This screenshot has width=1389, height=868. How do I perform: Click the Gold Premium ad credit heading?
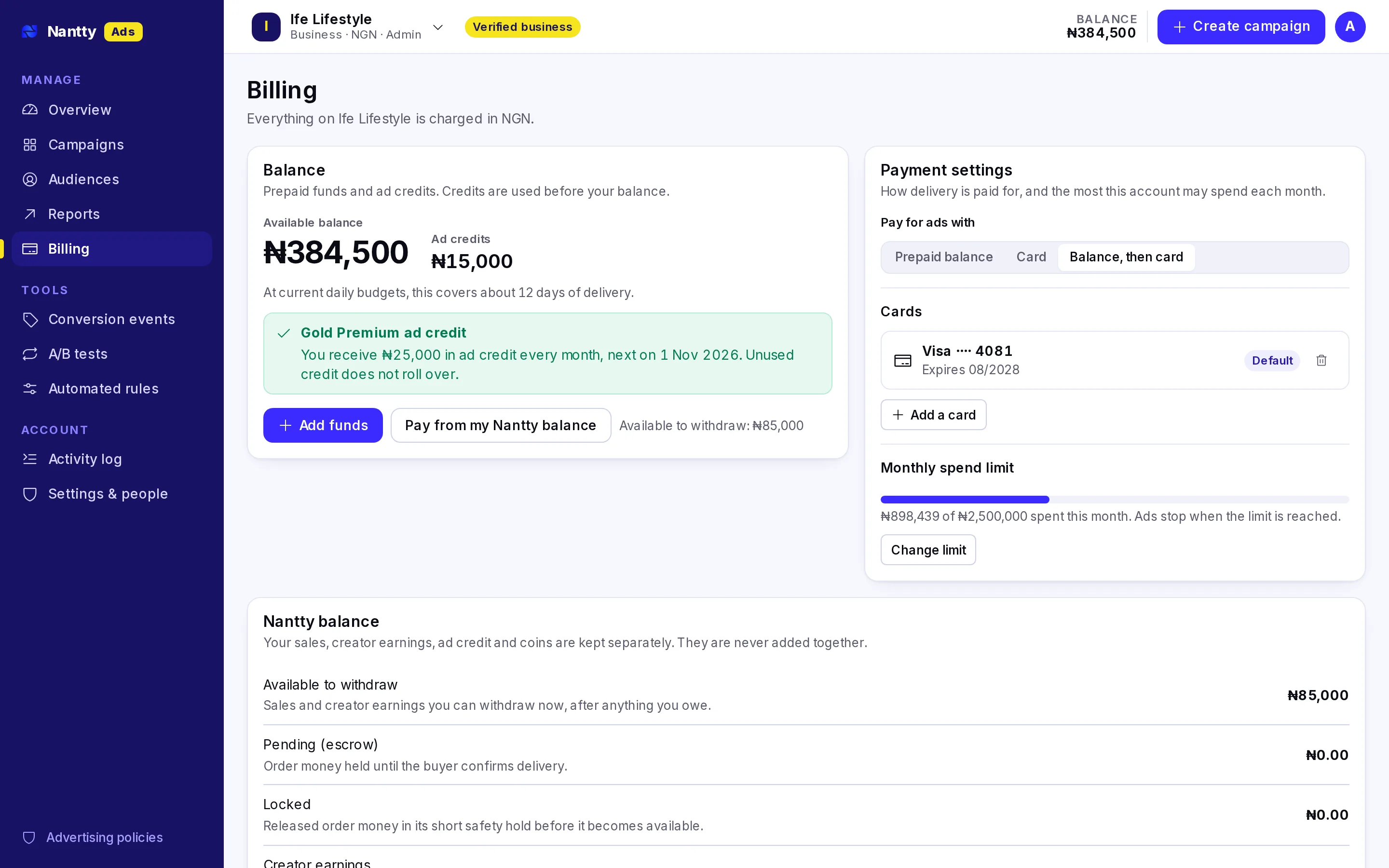click(383, 333)
